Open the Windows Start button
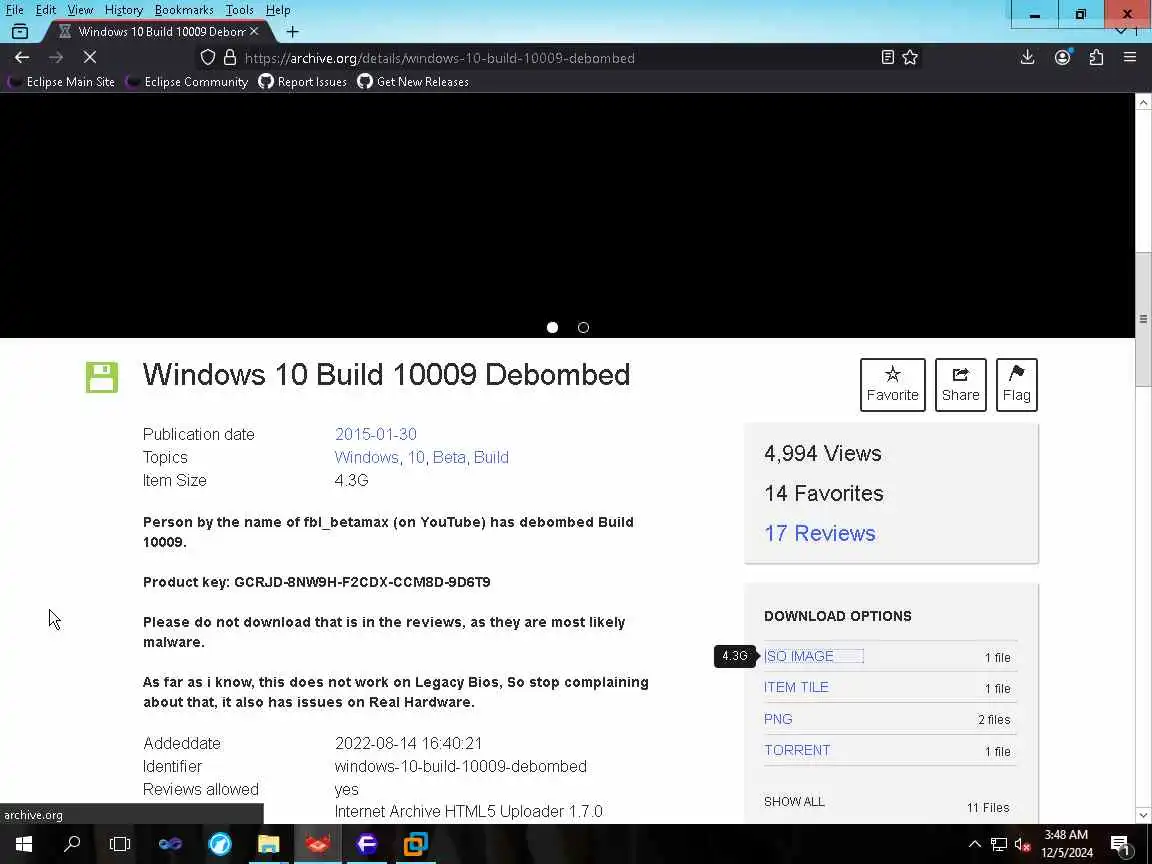Screen dimensions: 1152x864 24,844
